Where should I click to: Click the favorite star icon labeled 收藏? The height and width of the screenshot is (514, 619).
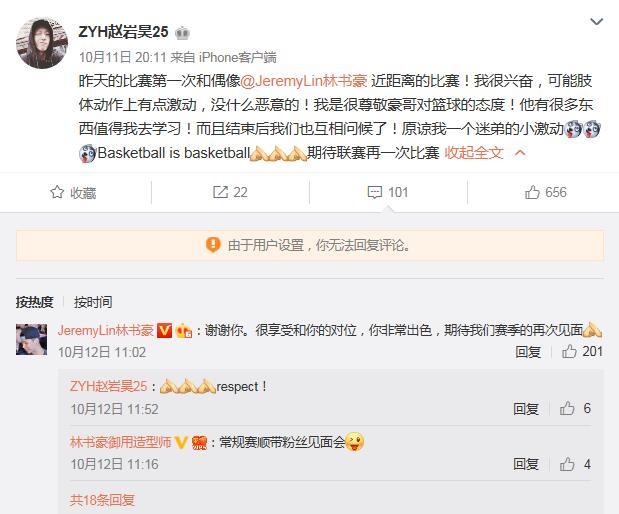click(x=57, y=192)
